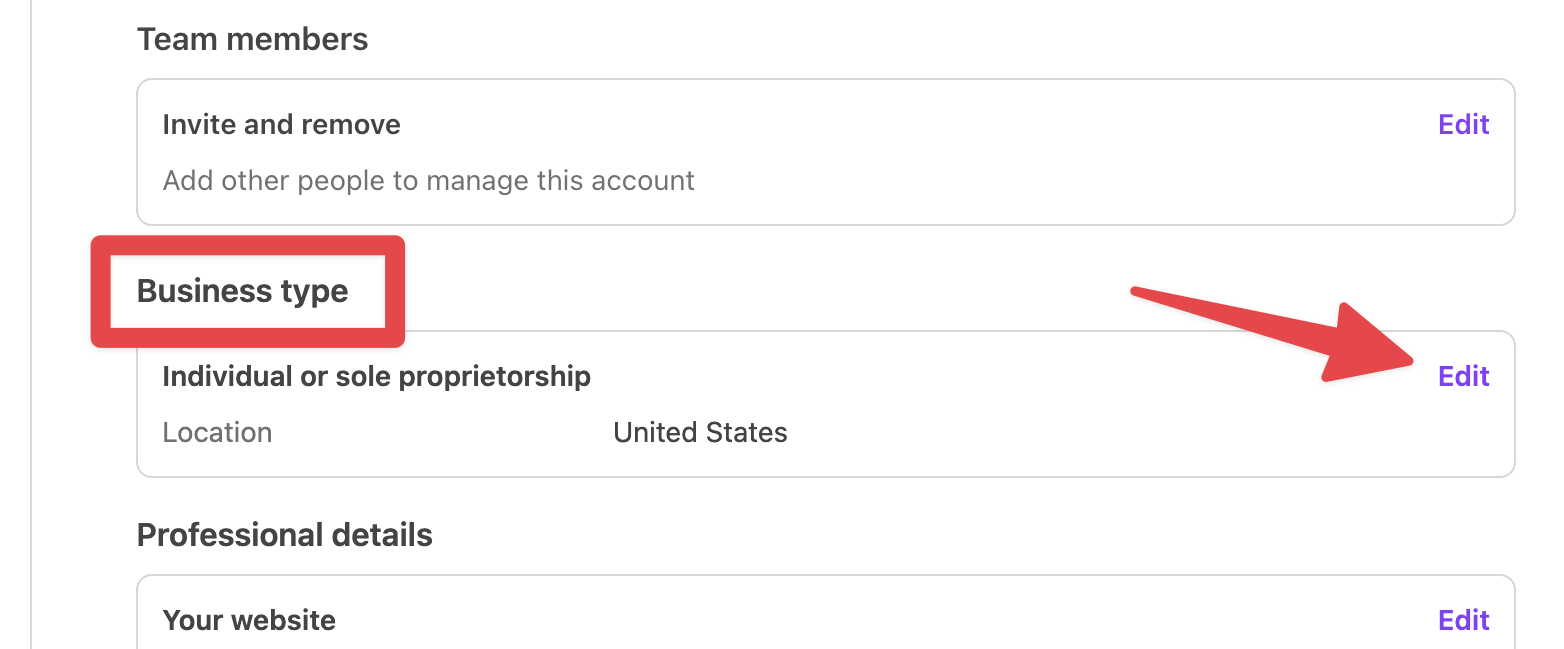Click the word 'proprietorship' in the business type
1564x649 pixels.
(x=494, y=377)
